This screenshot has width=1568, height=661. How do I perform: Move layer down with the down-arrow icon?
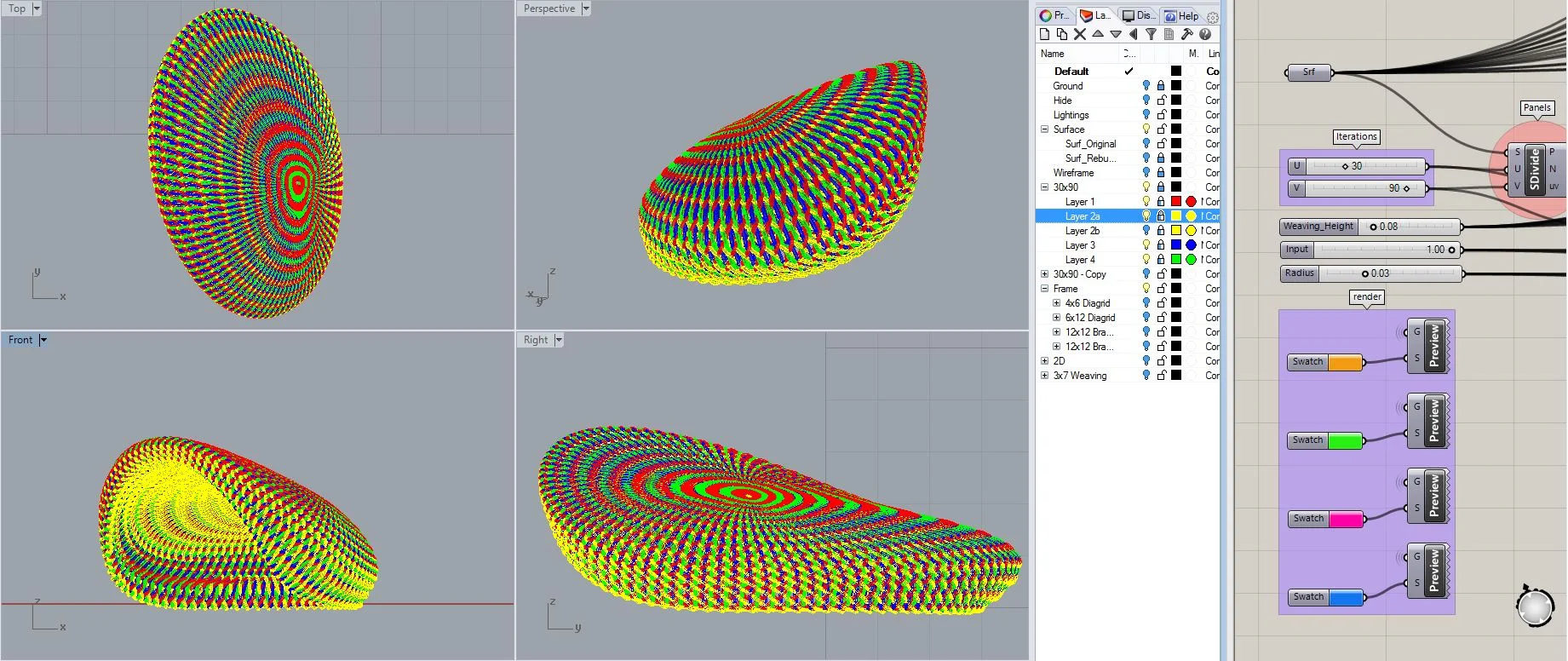tap(1116, 34)
